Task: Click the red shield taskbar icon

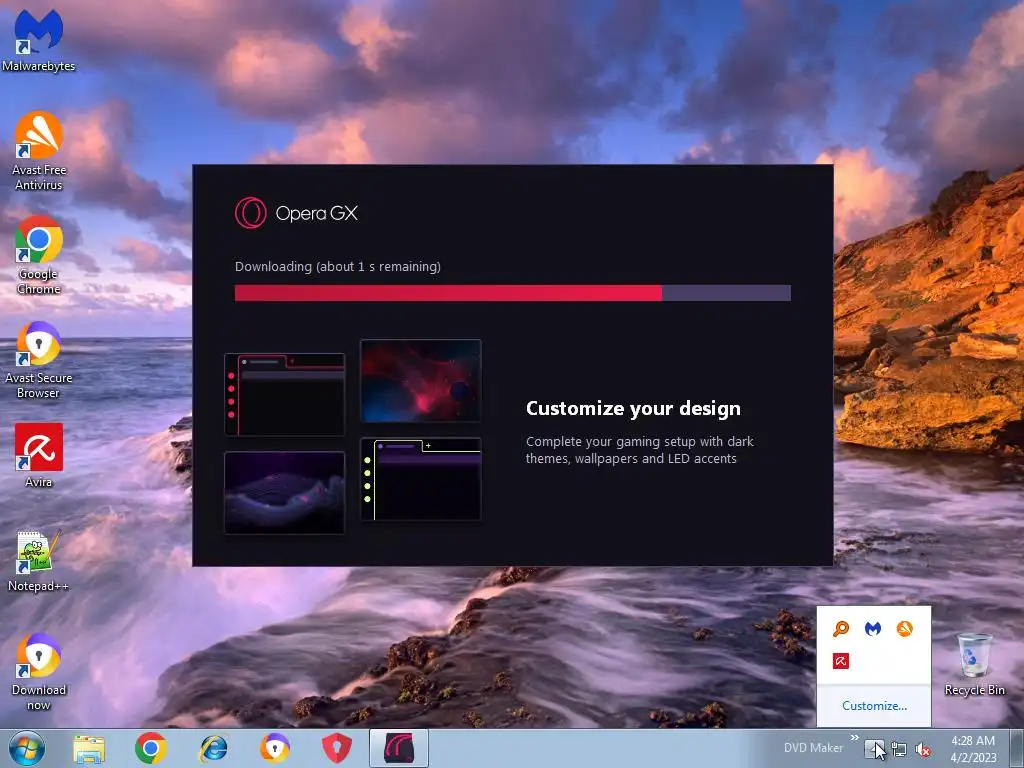Action: pyautogui.click(x=337, y=748)
